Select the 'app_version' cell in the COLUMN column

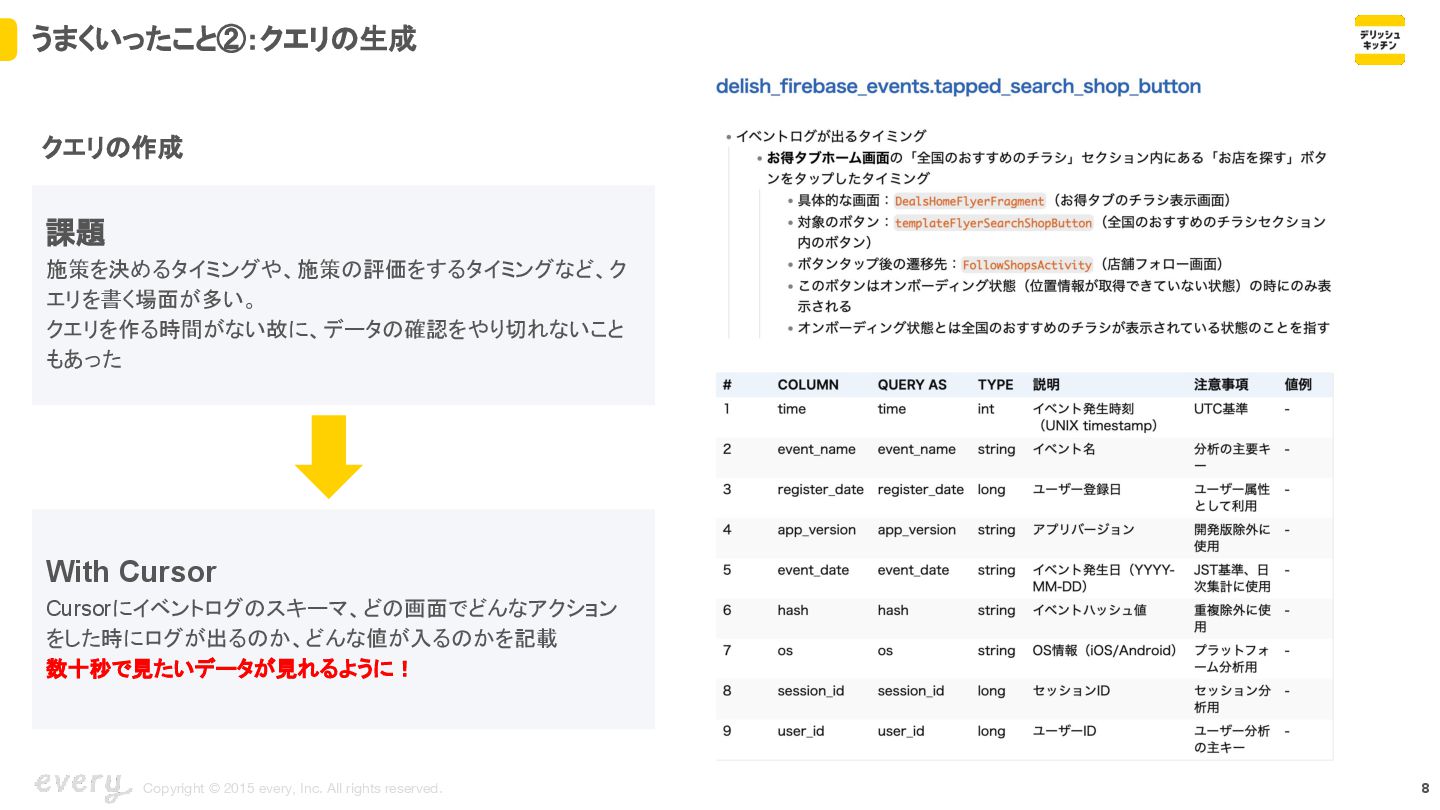pyautogui.click(x=816, y=530)
